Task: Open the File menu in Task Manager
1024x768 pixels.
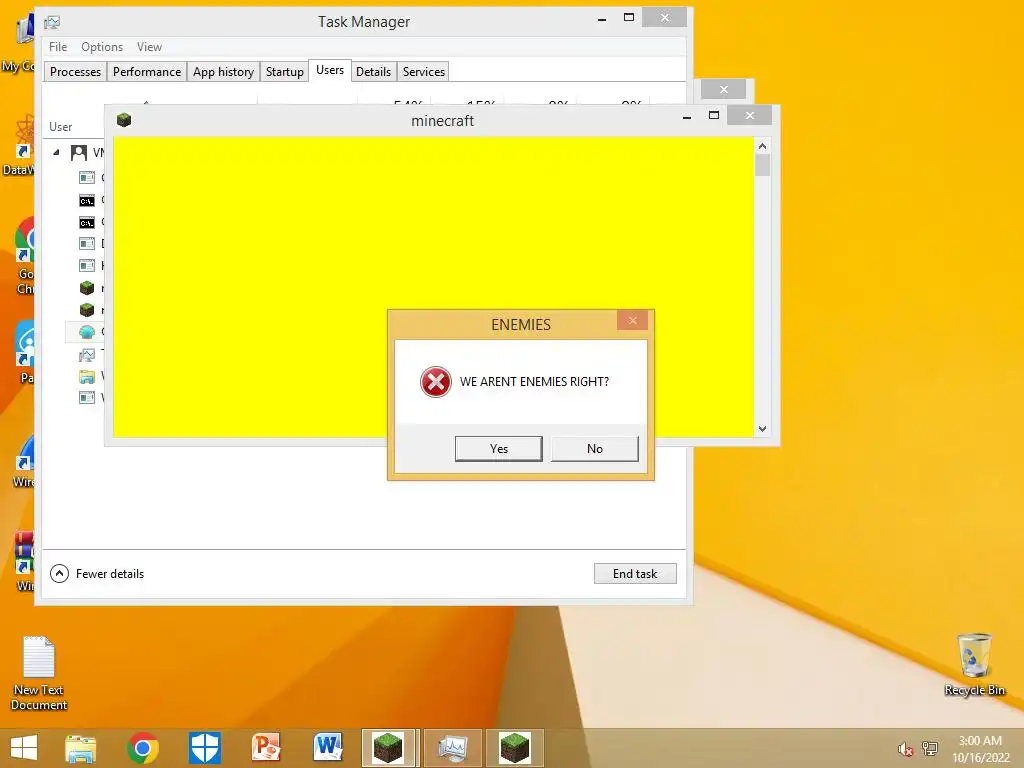Action: (58, 47)
